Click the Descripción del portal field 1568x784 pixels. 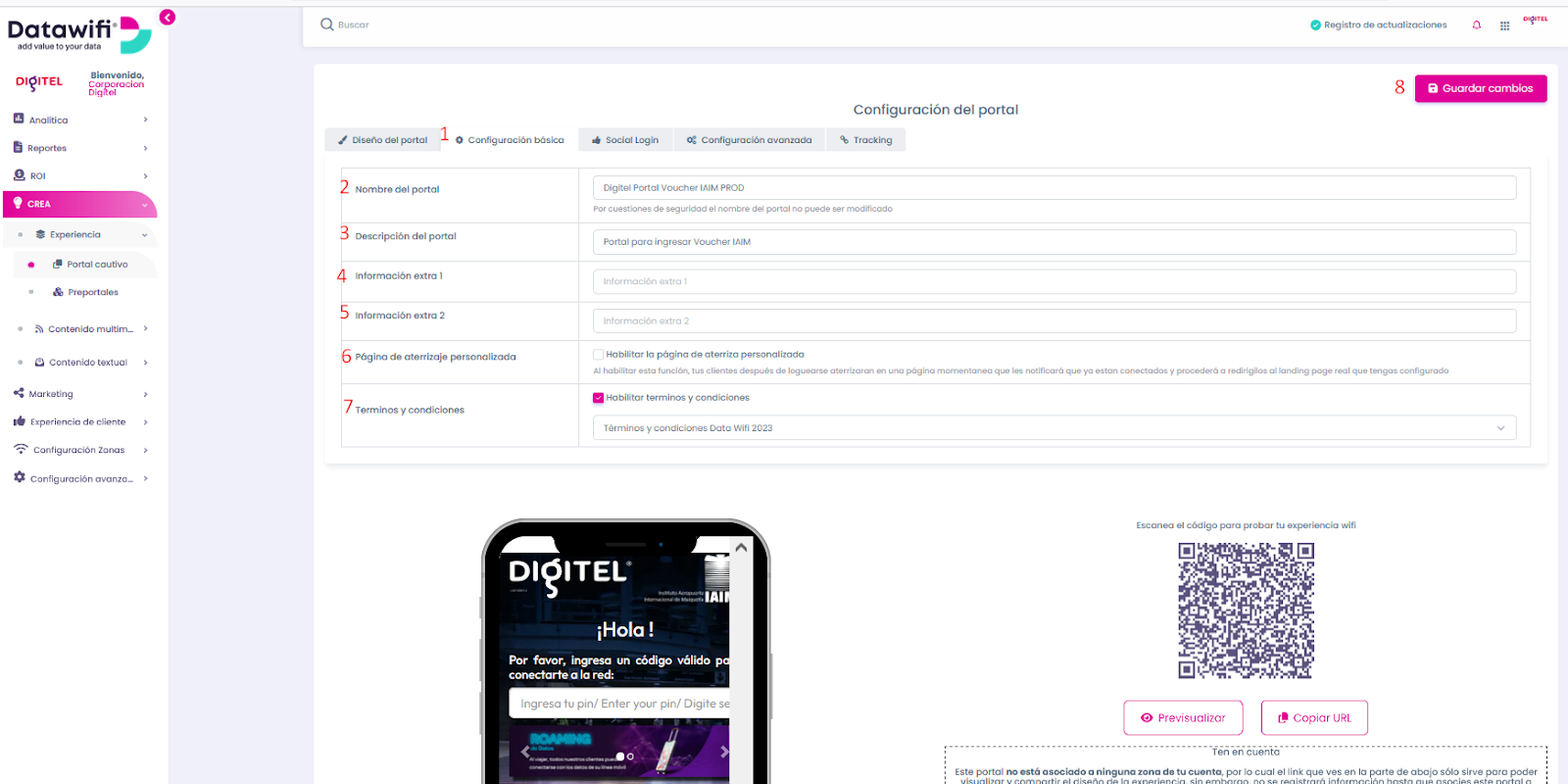coord(1054,242)
